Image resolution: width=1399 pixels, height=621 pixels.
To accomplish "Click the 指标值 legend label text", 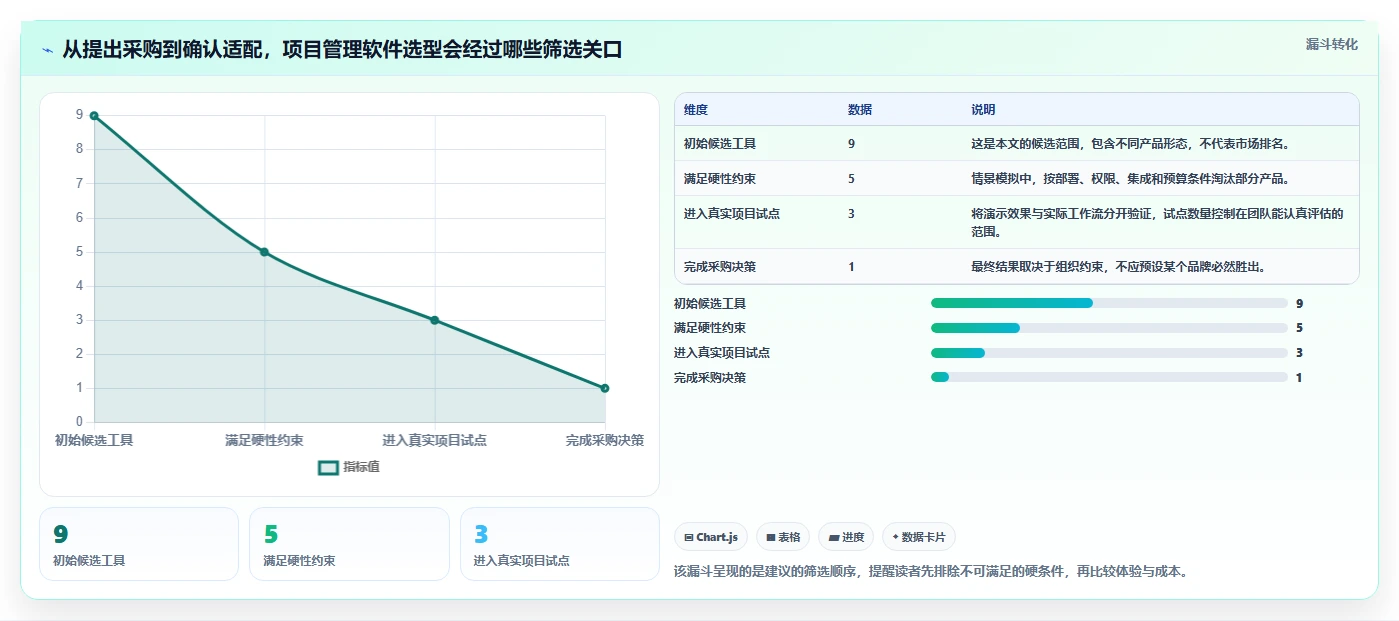I will click(x=362, y=467).
